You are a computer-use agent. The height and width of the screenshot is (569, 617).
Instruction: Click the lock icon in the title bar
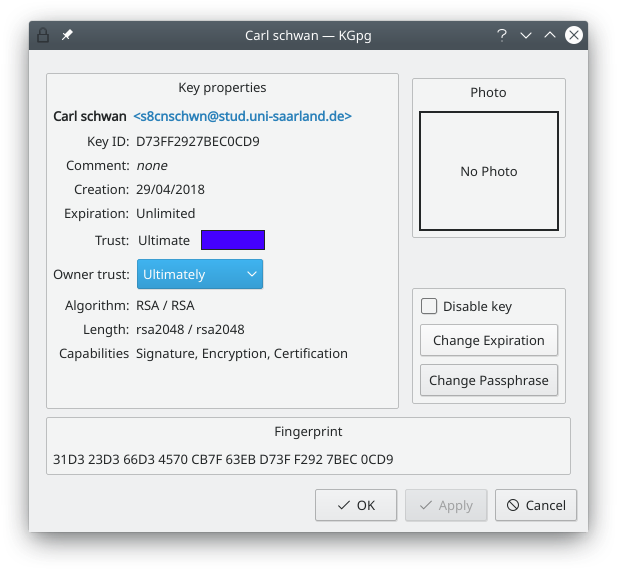[x=43, y=35]
